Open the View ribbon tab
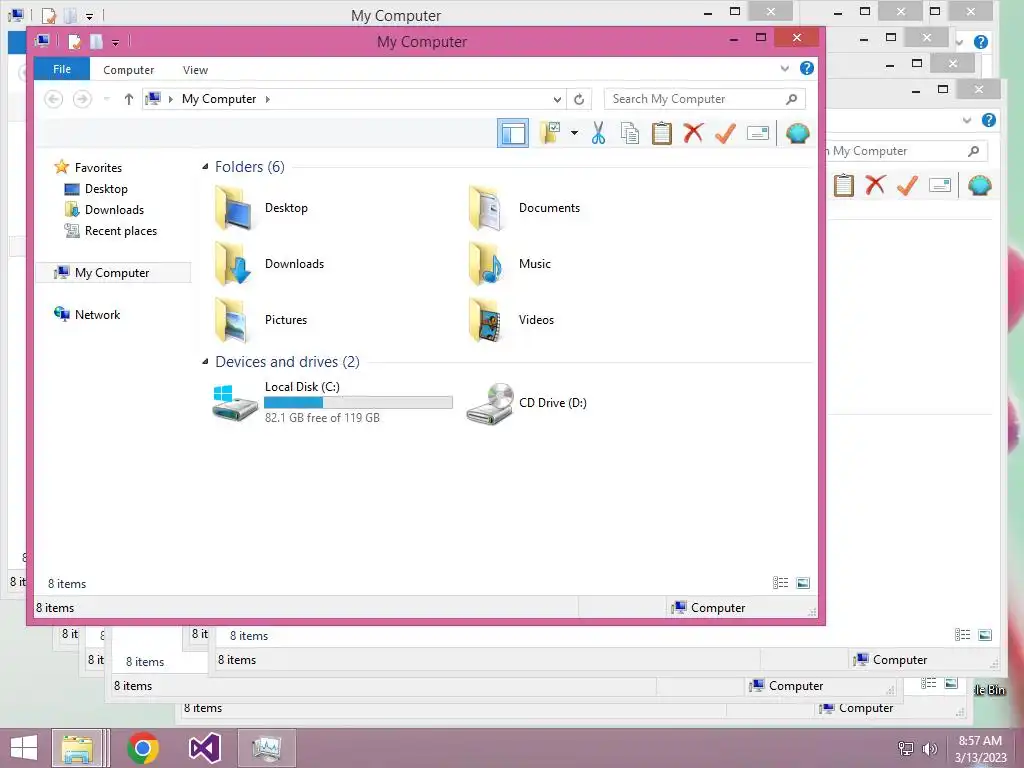This screenshot has width=1024, height=768. pyautogui.click(x=195, y=69)
